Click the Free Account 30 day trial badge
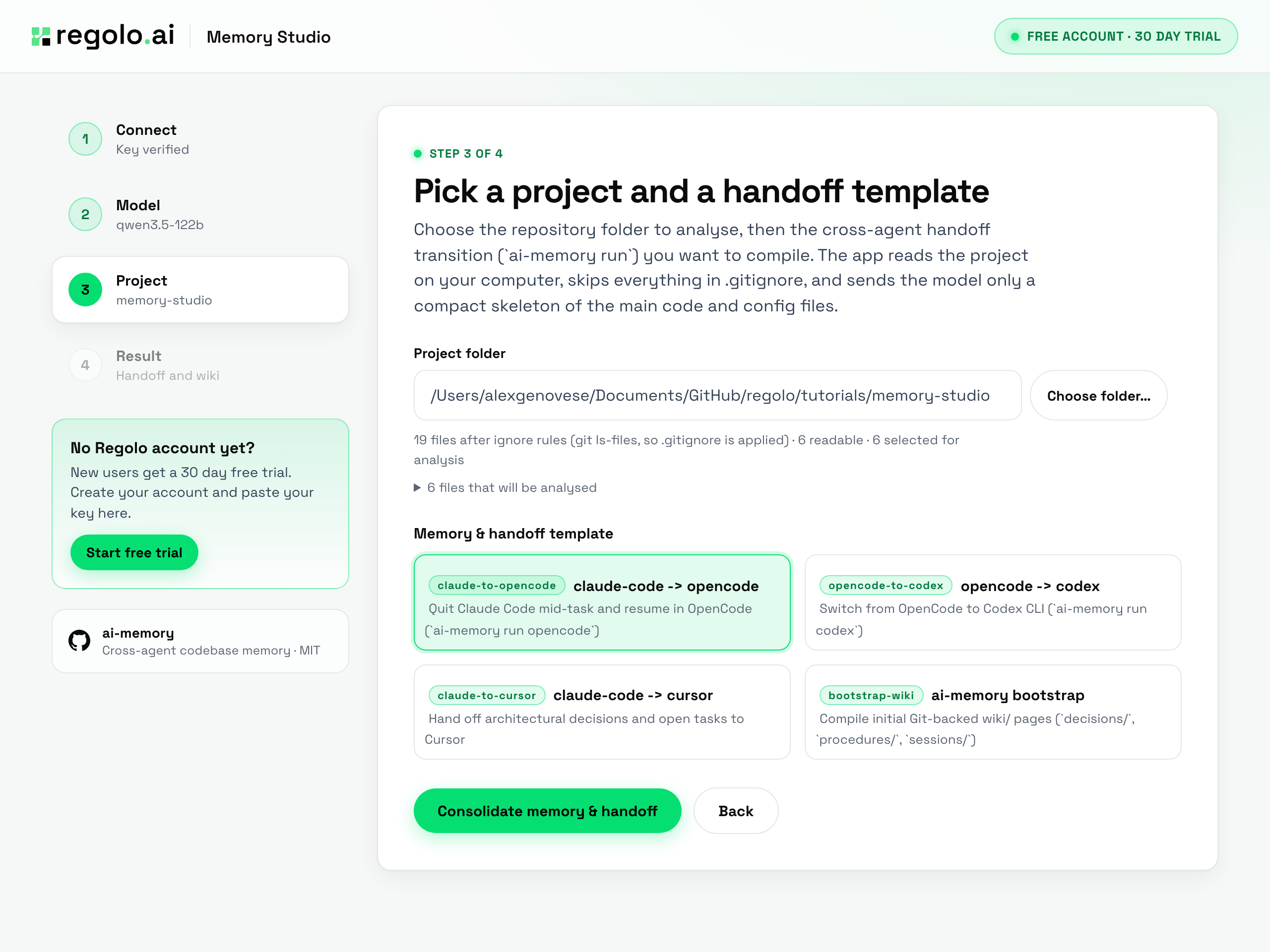1270x952 pixels. point(1116,36)
